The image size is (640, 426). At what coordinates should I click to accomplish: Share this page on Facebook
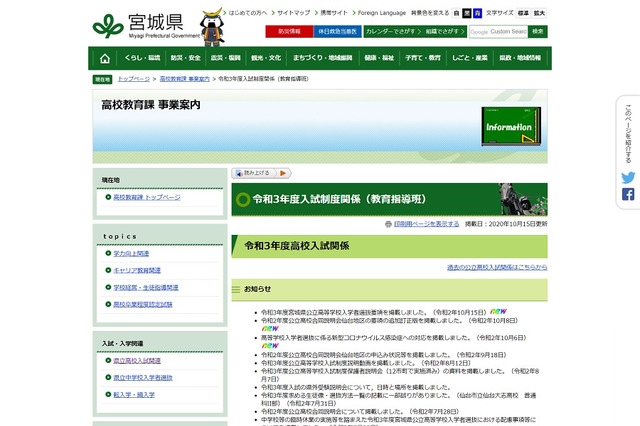pyautogui.click(x=628, y=194)
